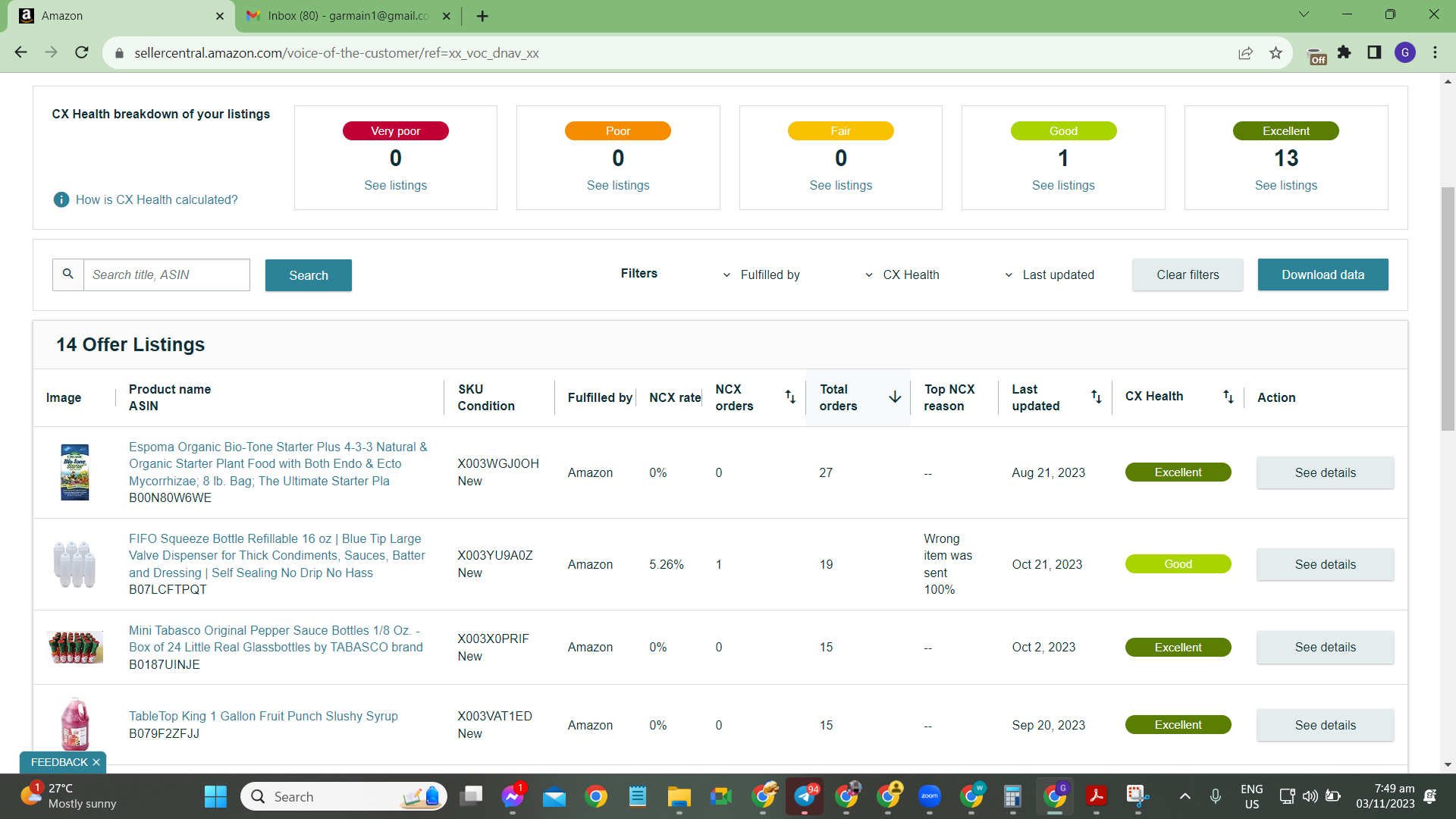See details for the Mini Tabasco listing
Viewport: 1456px width, 819px height.
(x=1326, y=647)
